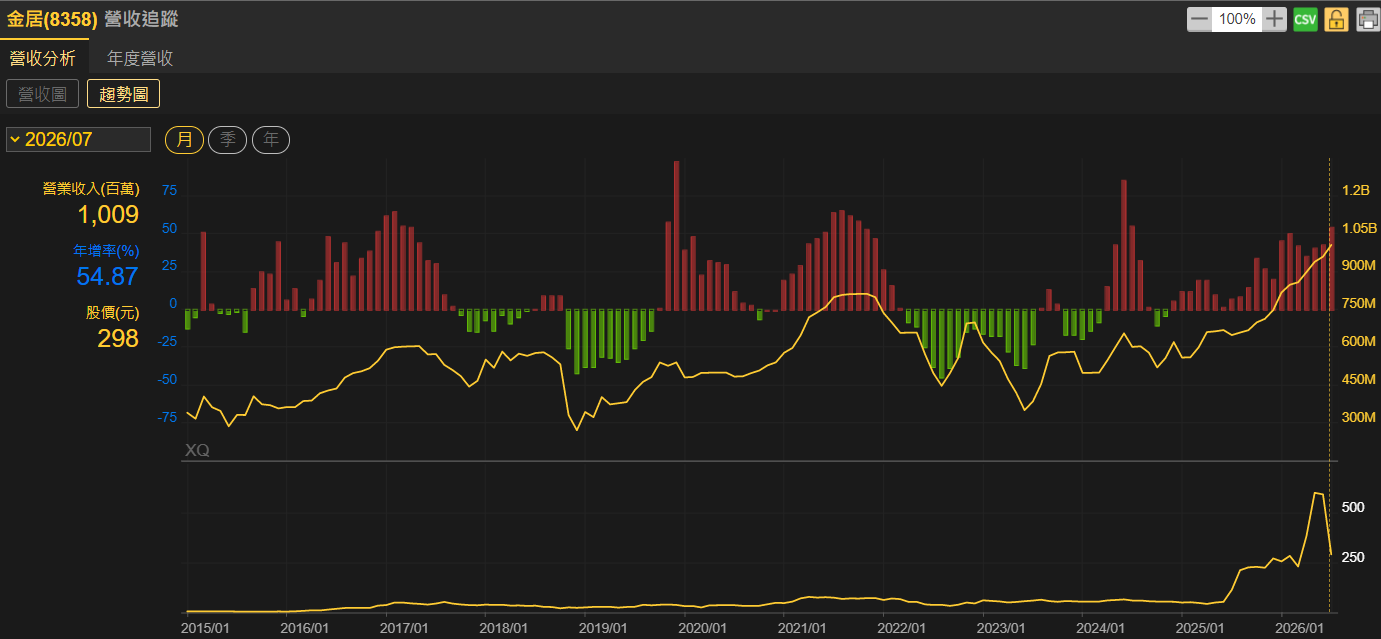Viewport: 1381px width, 639px height.
Task: Click the 2022/01 axis label
Action: 902,628
